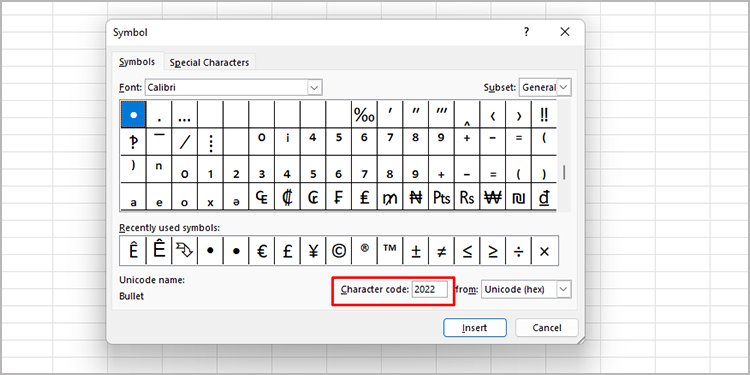Select the subscript 5 symbol
The width and height of the screenshot is (750, 375).
[x=313, y=169]
